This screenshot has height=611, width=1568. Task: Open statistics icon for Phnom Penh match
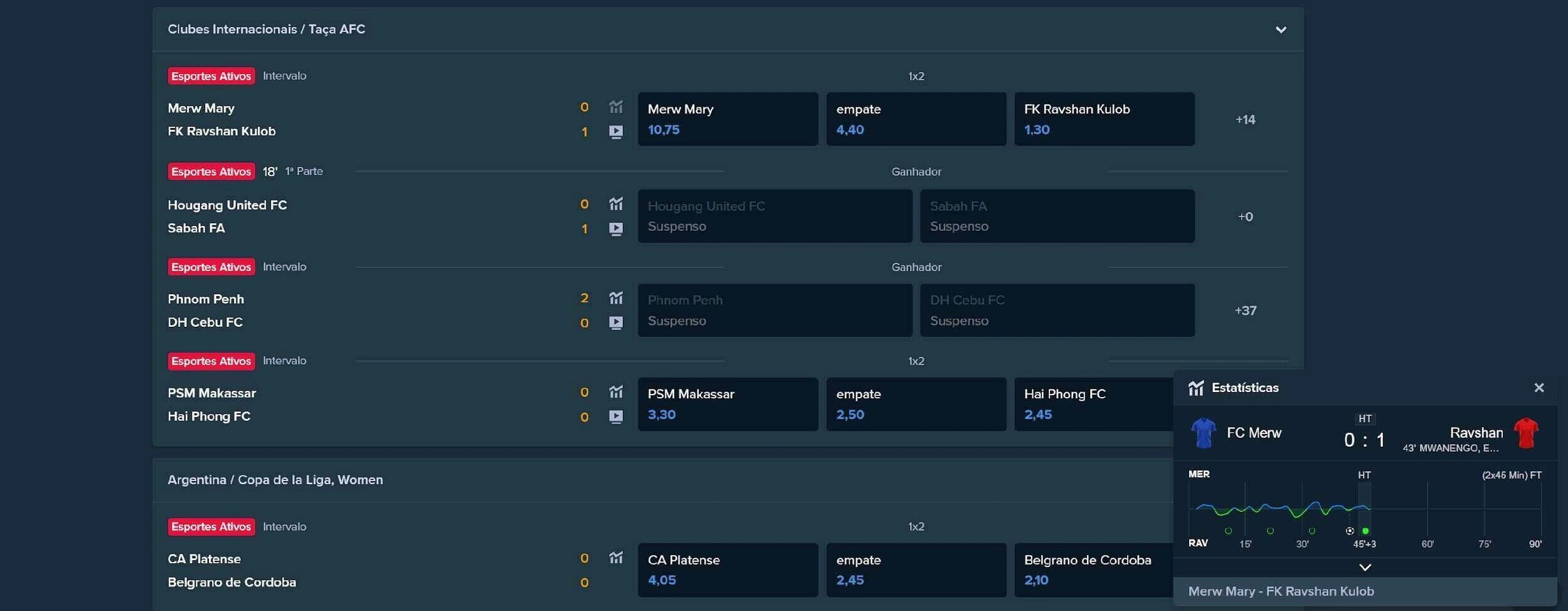616,298
